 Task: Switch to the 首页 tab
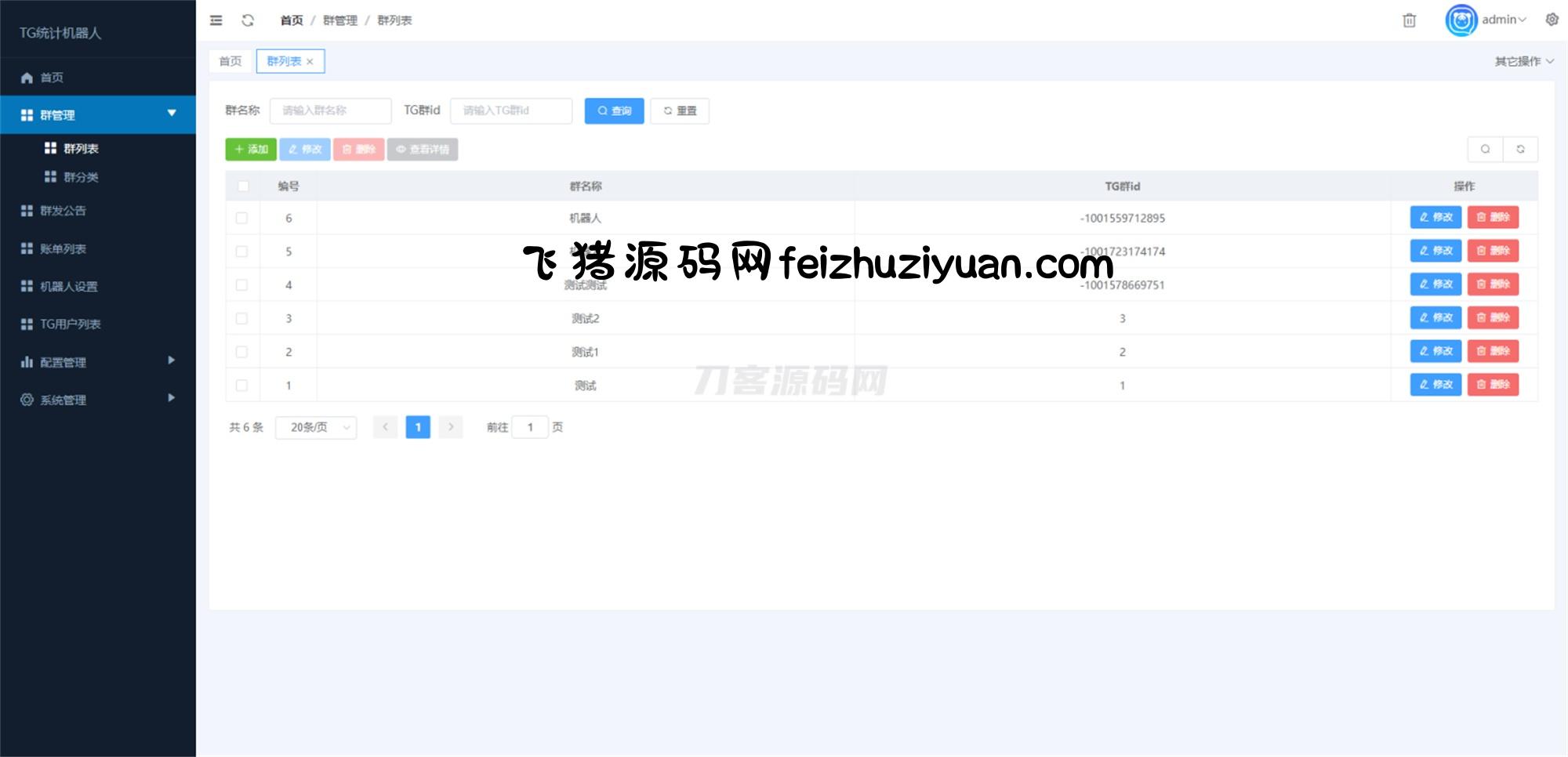230,61
